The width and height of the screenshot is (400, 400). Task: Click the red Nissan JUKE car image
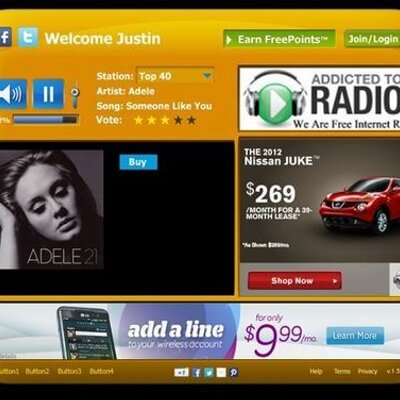tap(359, 204)
